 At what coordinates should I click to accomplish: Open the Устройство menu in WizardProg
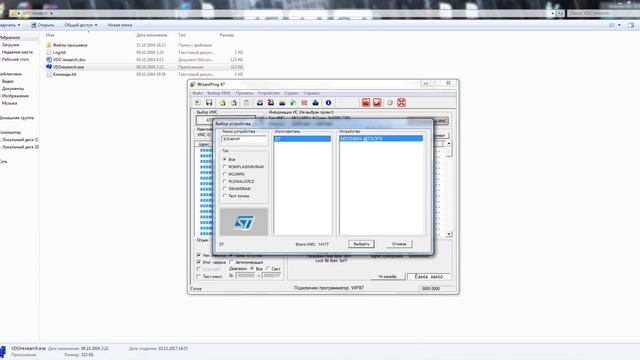click(269, 93)
